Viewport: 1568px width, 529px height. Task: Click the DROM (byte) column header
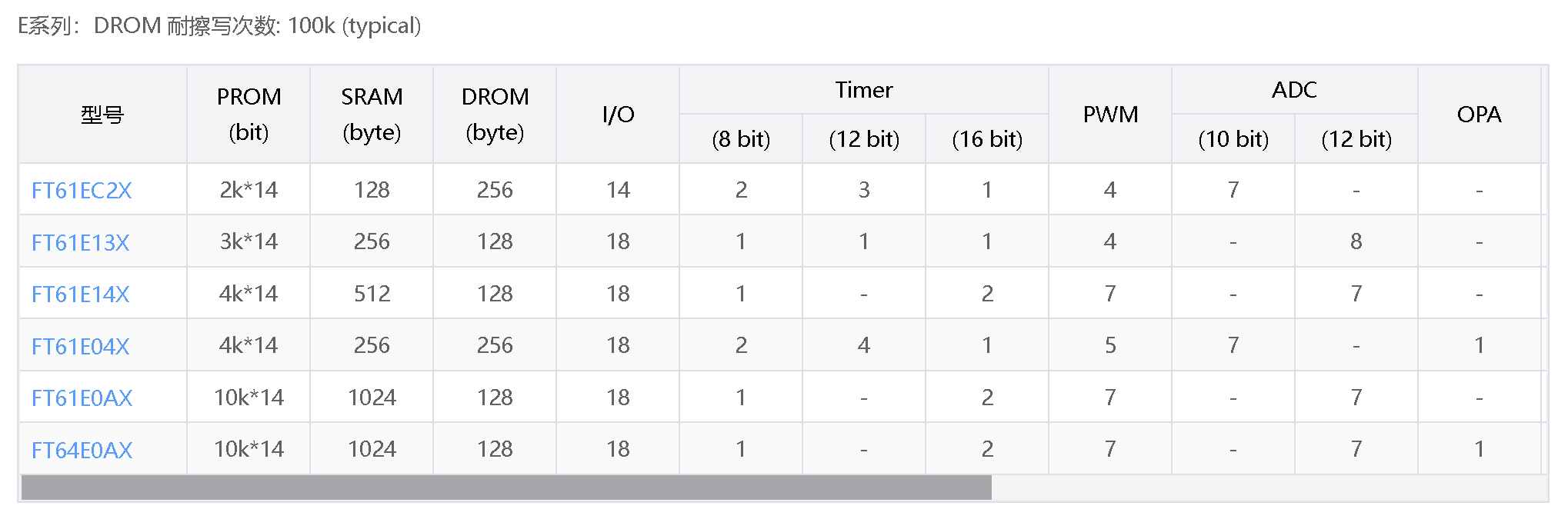click(x=495, y=115)
